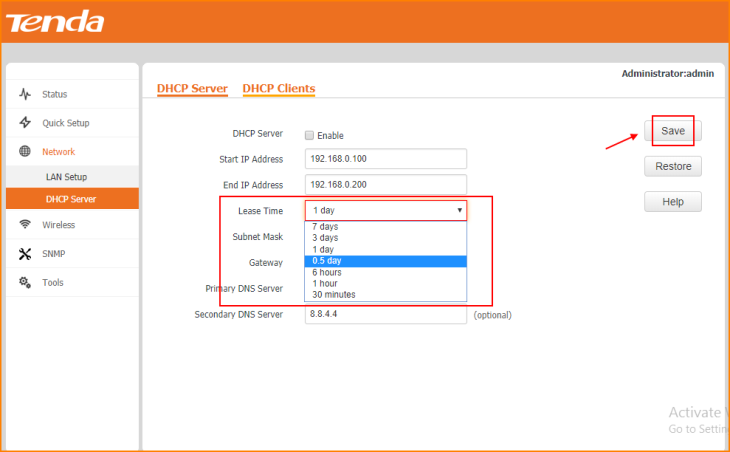This screenshot has height=452, width=730.
Task: Open the Lease Time dropdown
Action: coord(386,211)
